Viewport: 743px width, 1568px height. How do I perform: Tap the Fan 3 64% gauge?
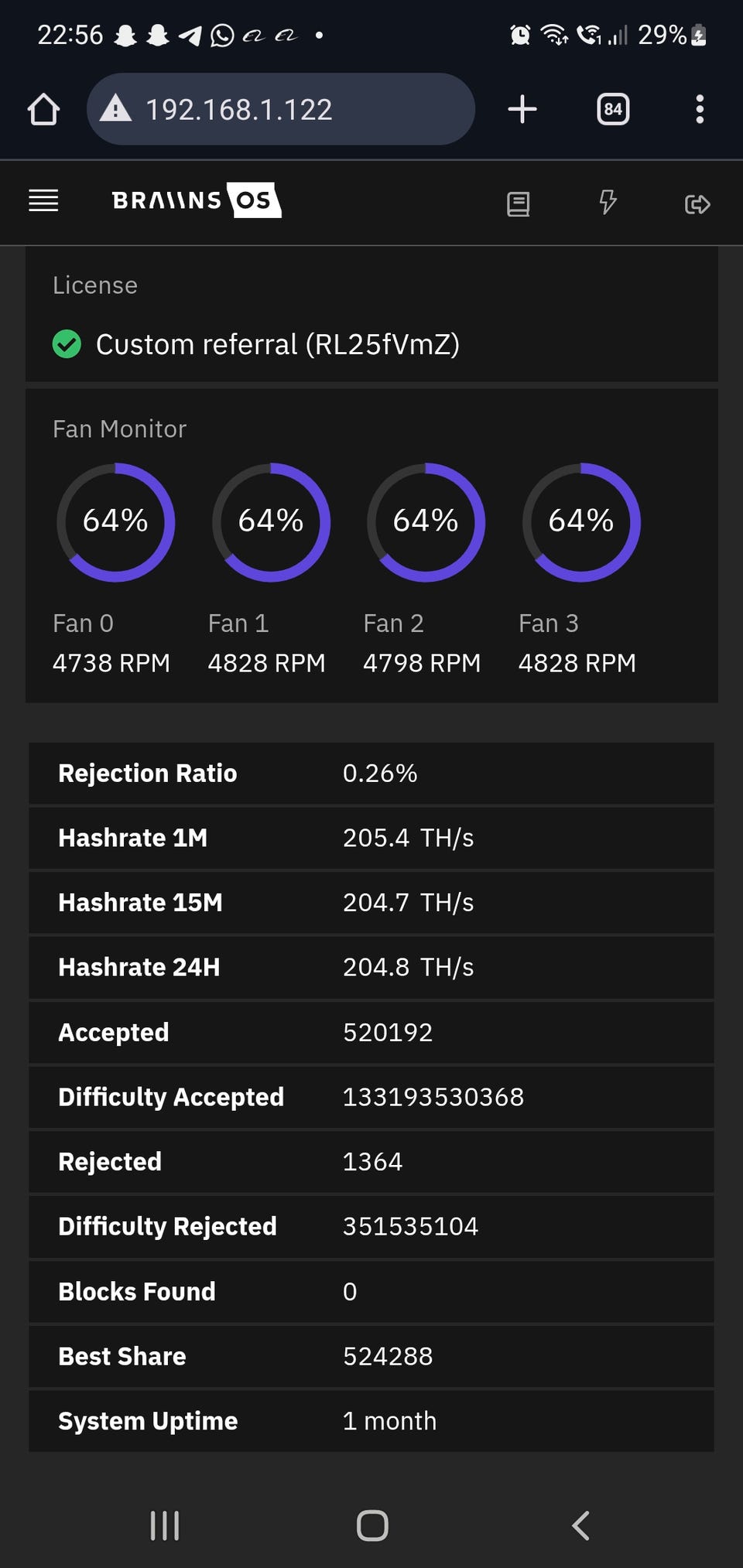tap(581, 522)
